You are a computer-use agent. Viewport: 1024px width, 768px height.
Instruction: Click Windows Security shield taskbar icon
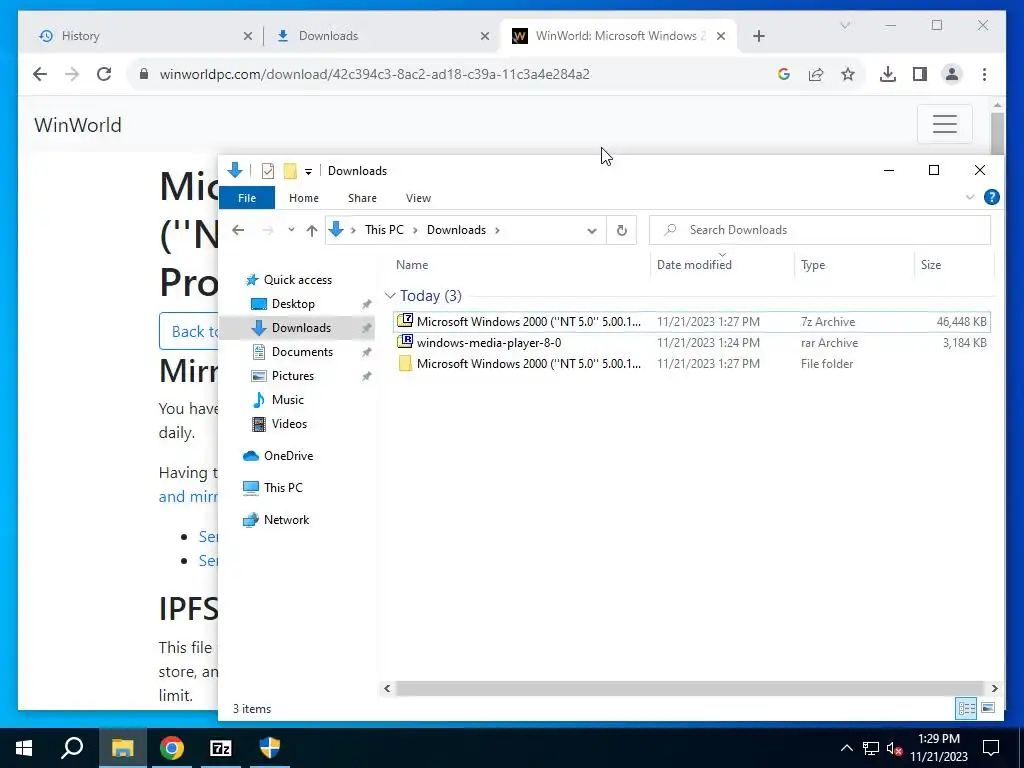270,748
